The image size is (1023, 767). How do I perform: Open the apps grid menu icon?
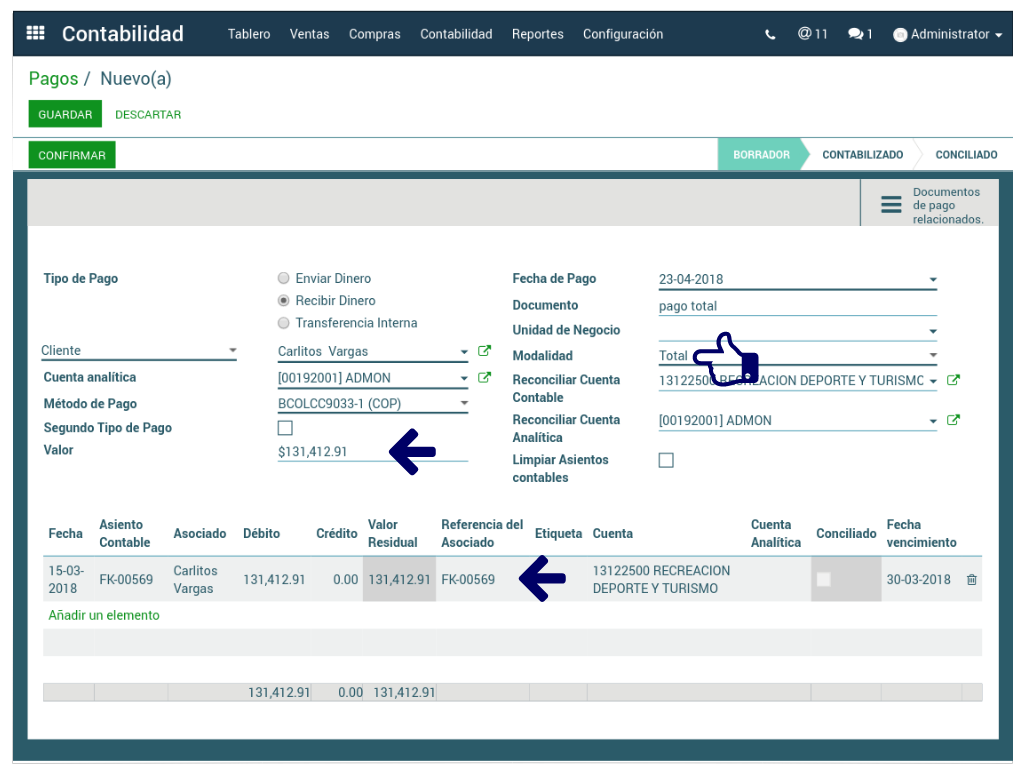point(35,33)
